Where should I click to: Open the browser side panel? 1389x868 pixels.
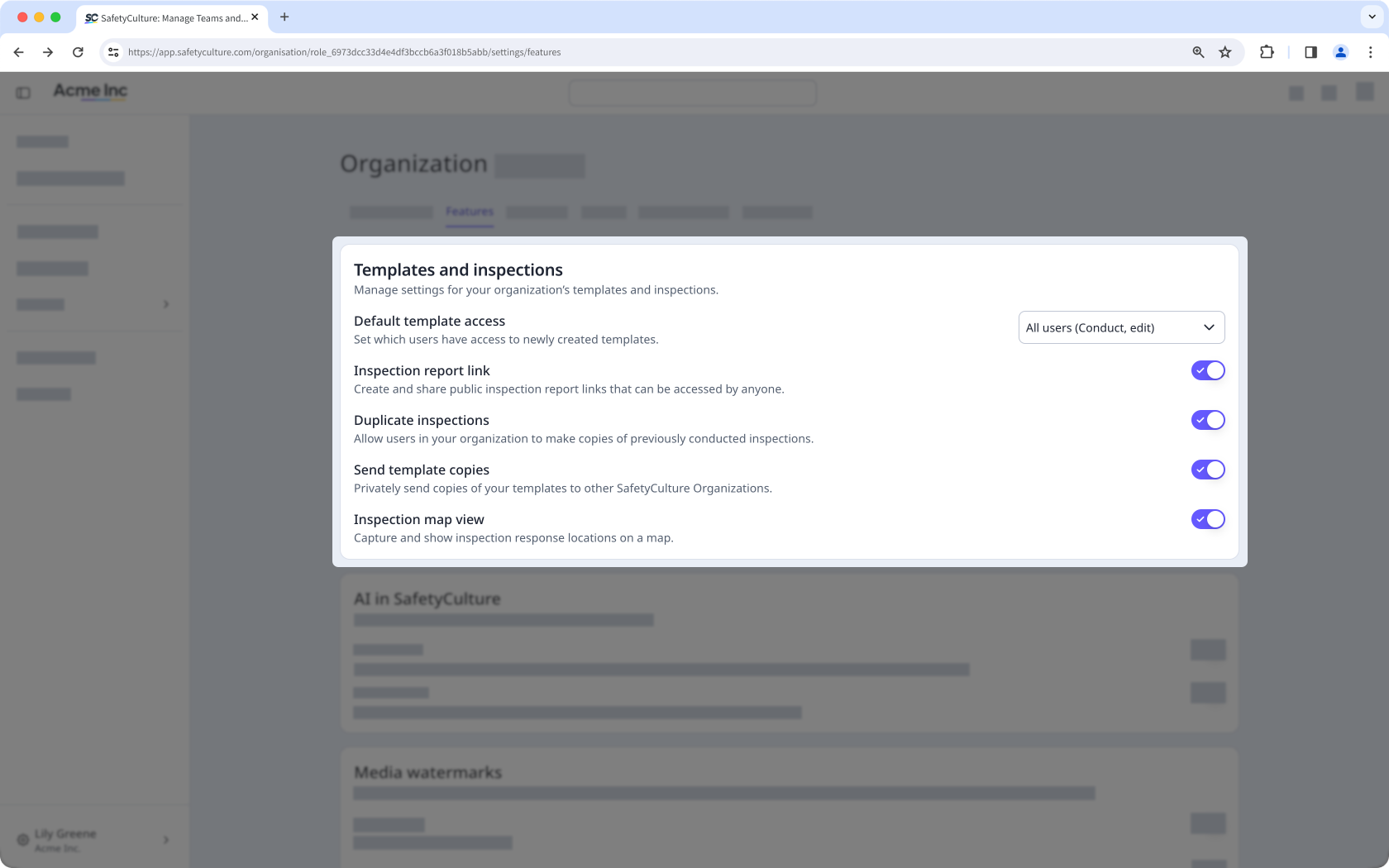pos(1310,52)
